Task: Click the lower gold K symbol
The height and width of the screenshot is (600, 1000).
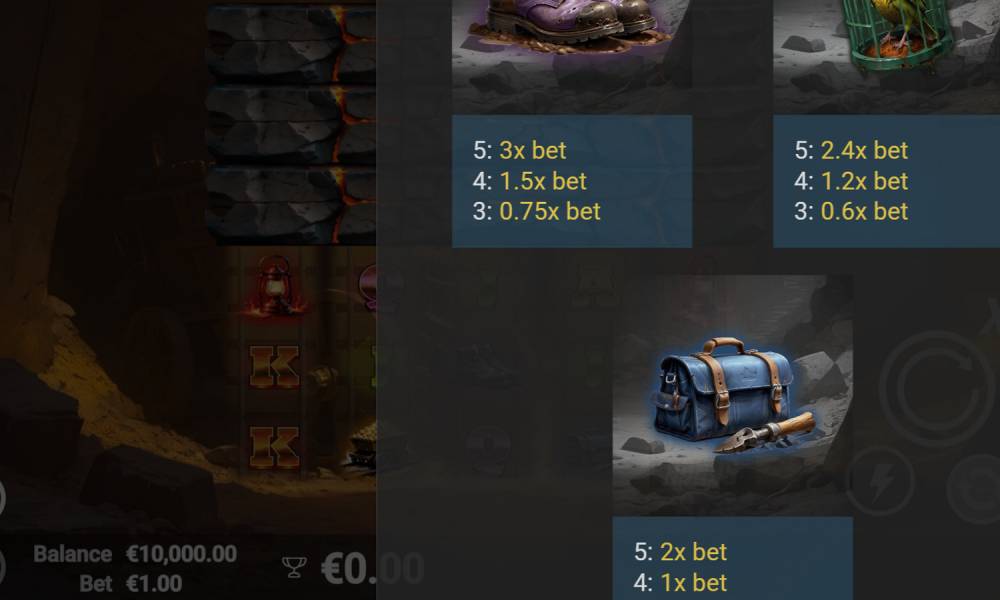Action: click(274, 448)
